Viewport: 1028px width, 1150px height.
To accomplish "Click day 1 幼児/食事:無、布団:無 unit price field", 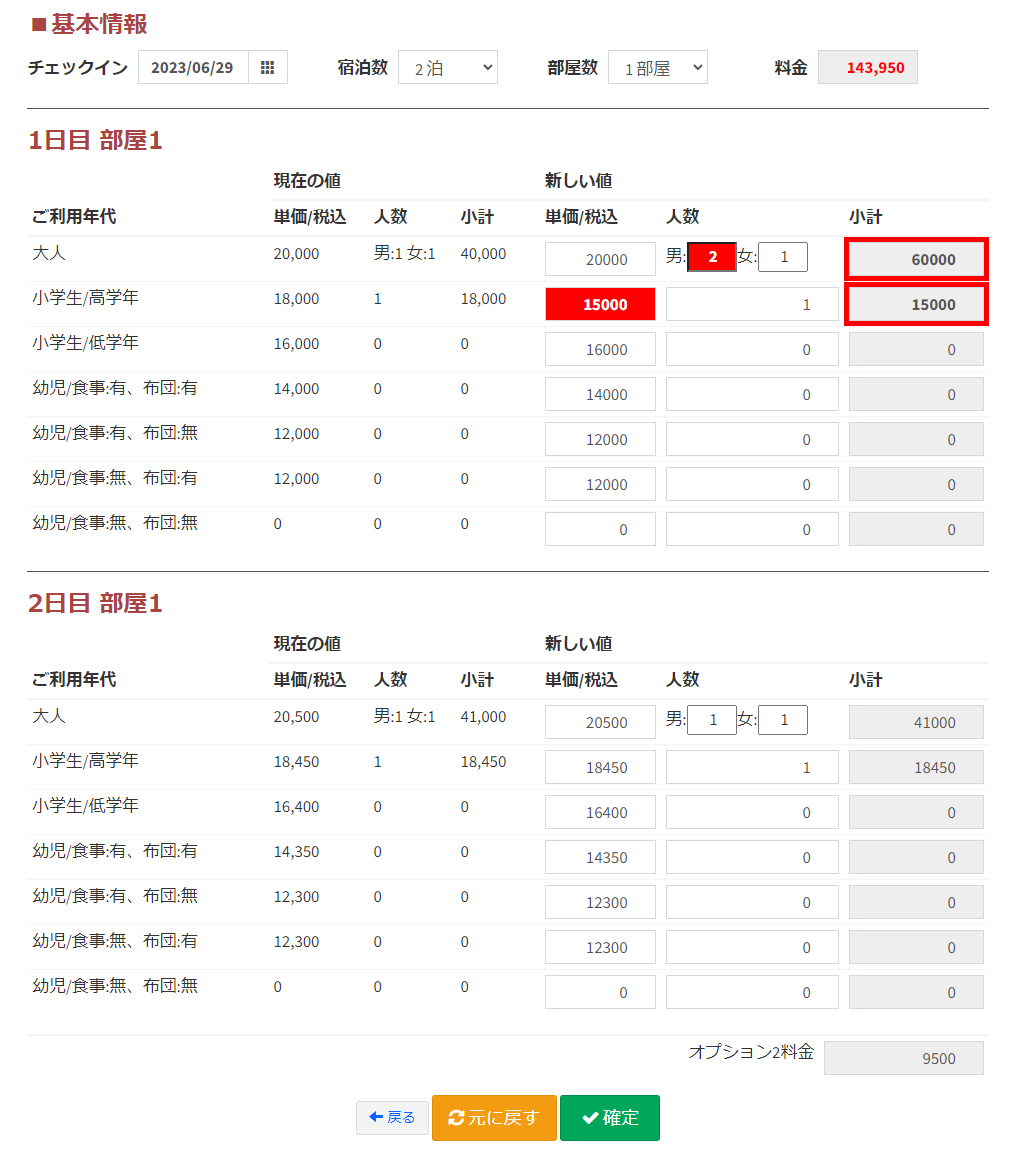I will coord(600,530).
